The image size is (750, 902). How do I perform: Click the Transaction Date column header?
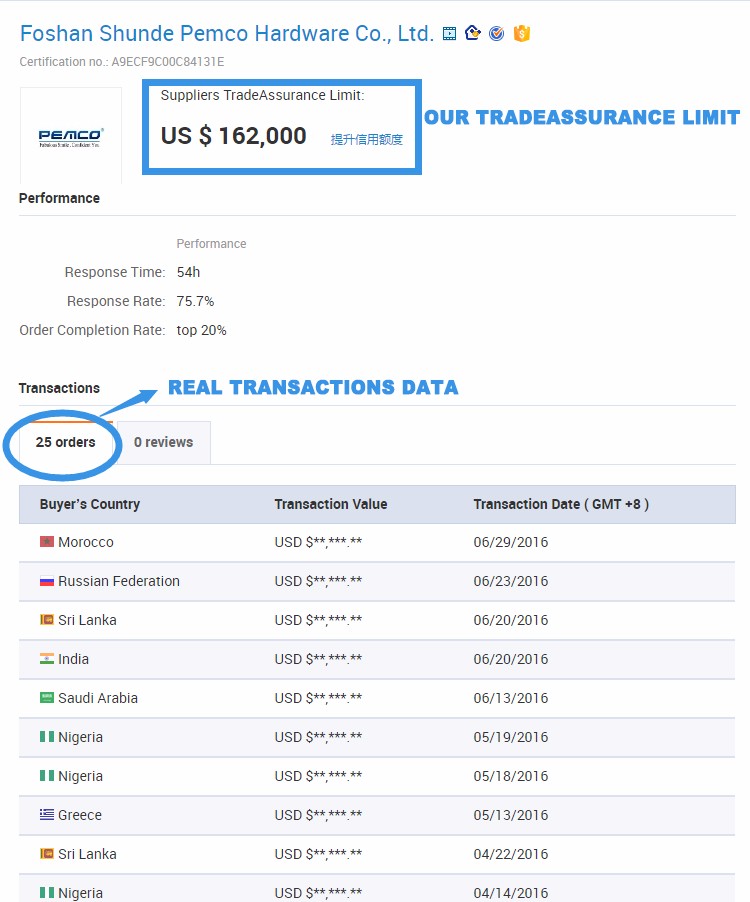561,504
